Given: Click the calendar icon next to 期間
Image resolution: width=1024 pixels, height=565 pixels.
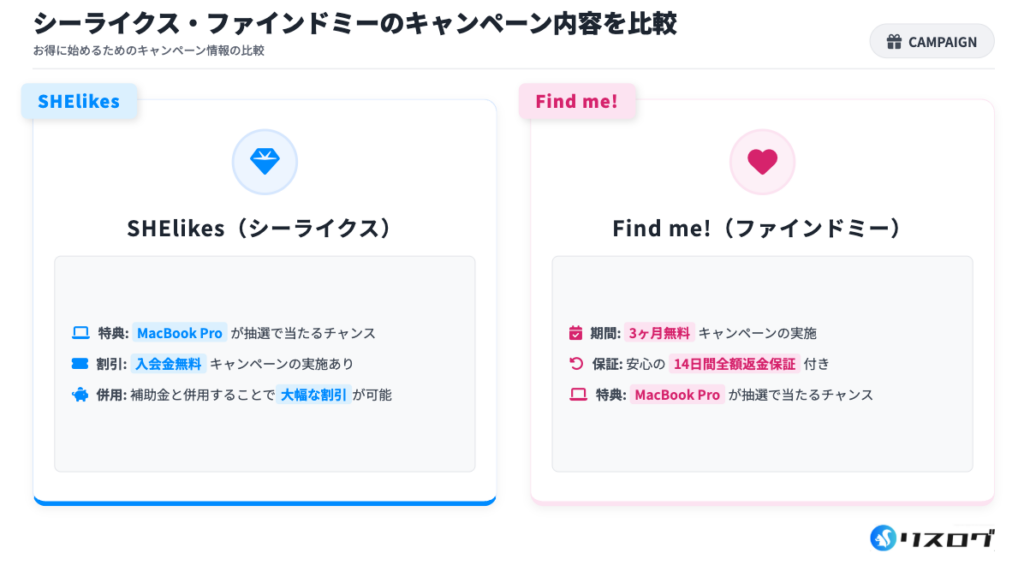Looking at the screenshot, I should 575,333.
